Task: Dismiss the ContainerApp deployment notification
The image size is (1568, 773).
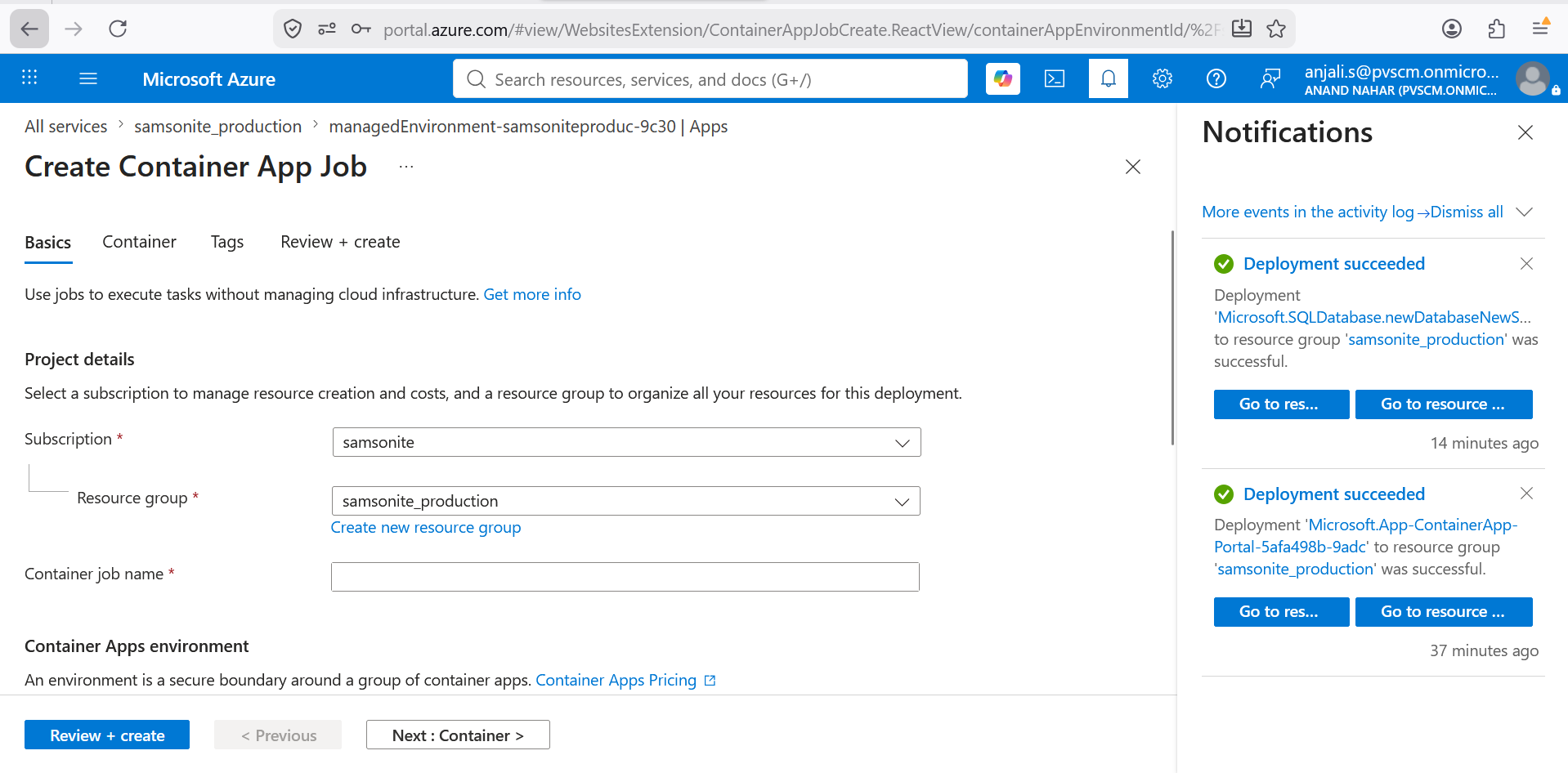Action: [1526, 494]
